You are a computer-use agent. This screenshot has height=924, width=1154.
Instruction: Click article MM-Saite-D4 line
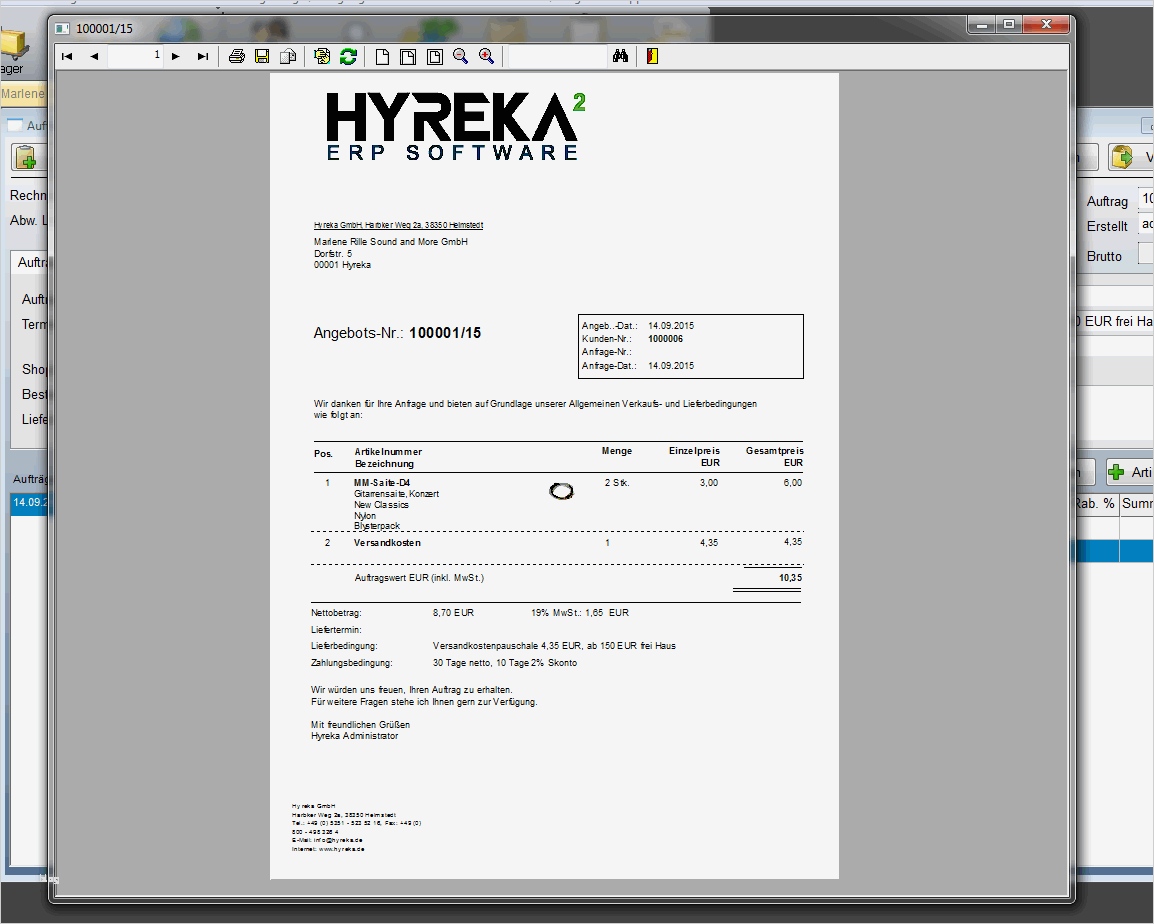[x=382, y=483]
